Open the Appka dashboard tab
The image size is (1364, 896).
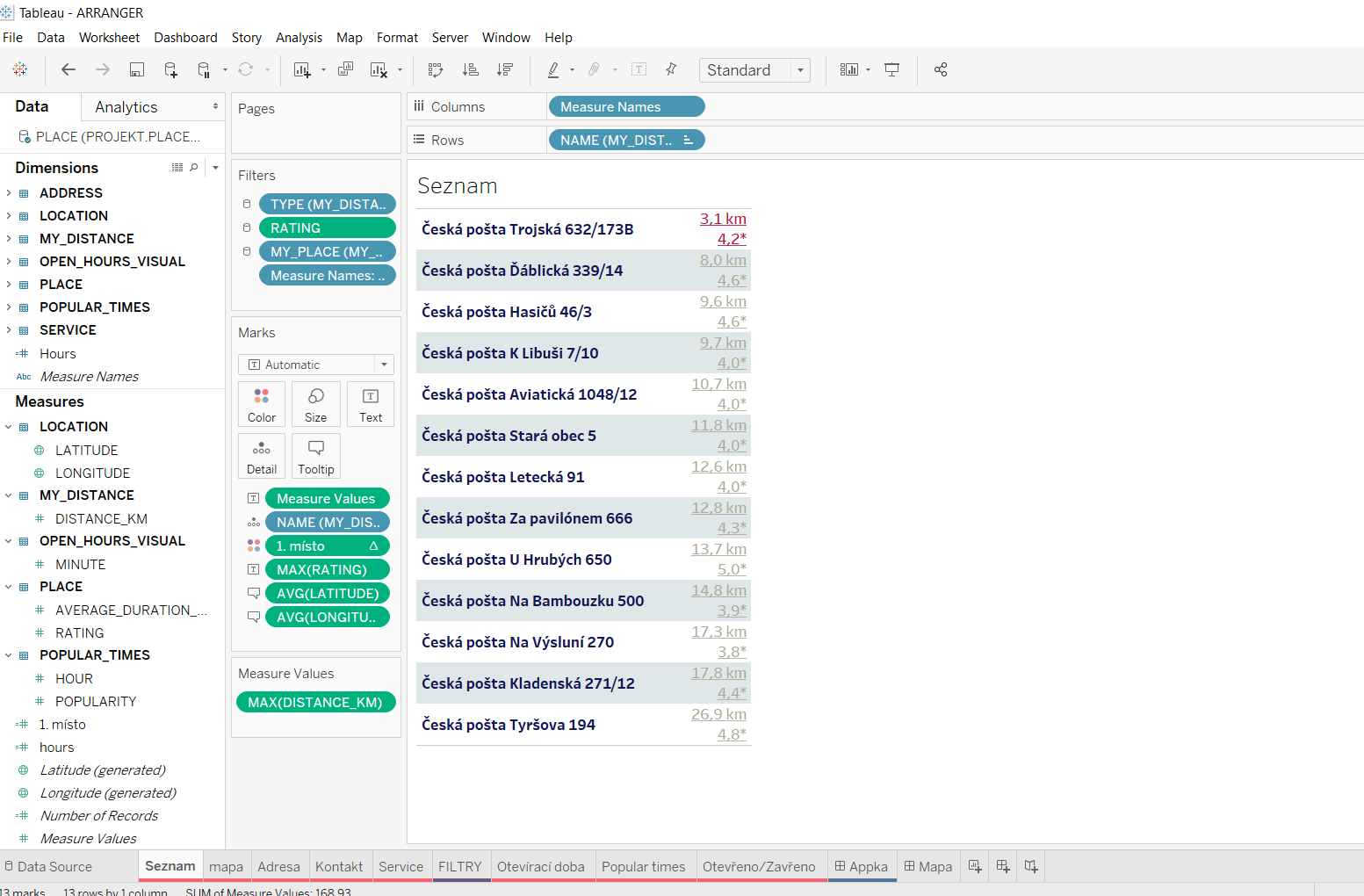pyautogui.click(x=862, y=866)
